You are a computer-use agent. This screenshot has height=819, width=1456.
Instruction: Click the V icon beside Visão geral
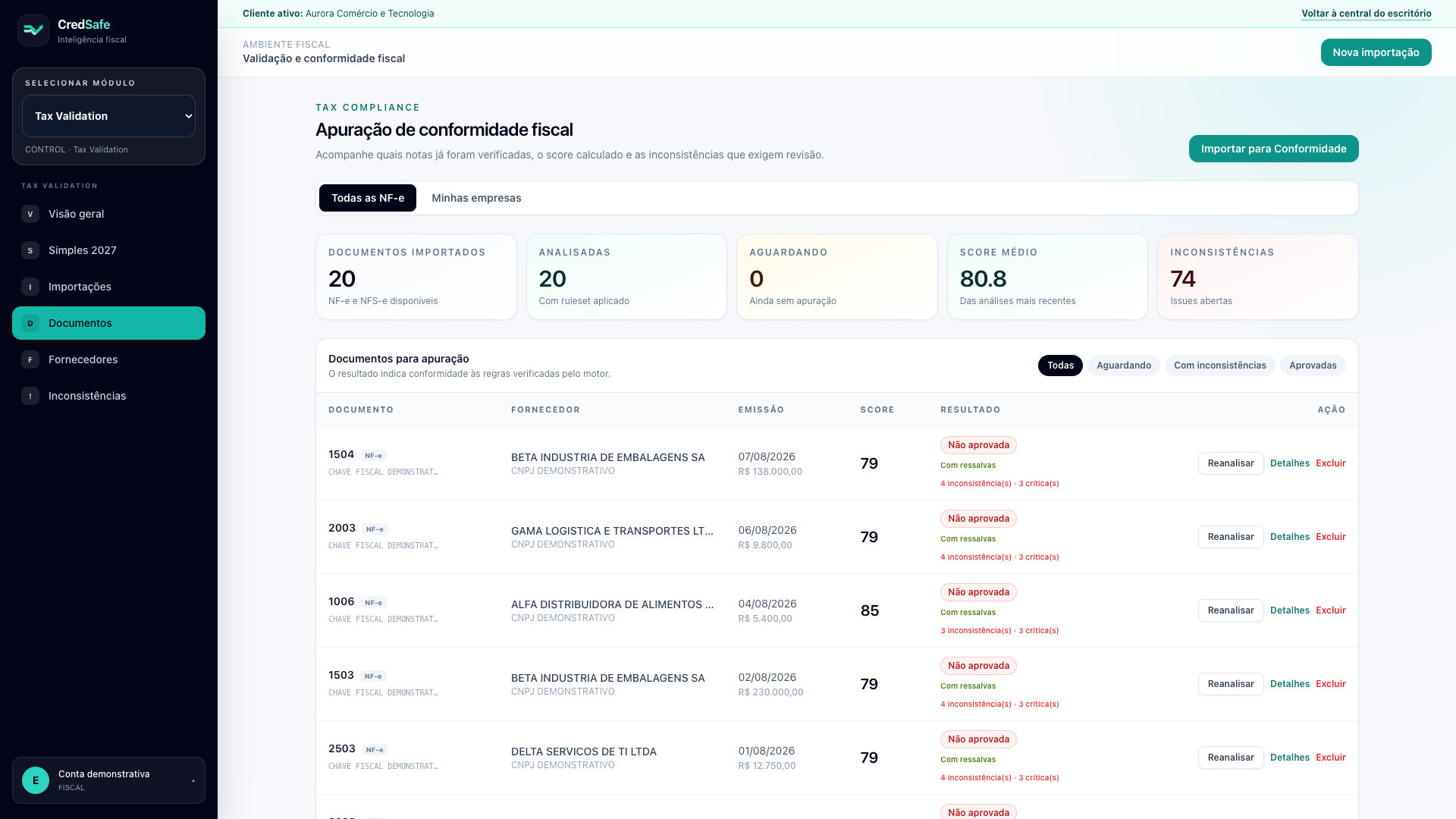tap(30, 214)
